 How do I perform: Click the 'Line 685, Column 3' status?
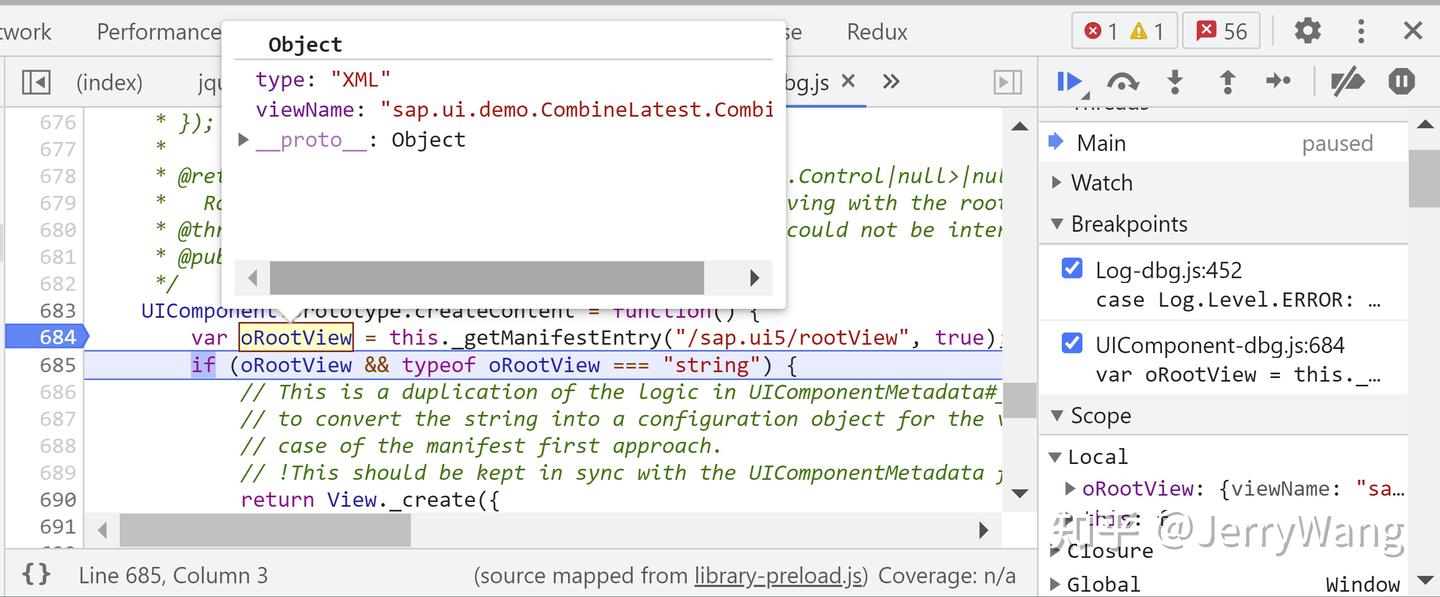[x=173, y=575]
